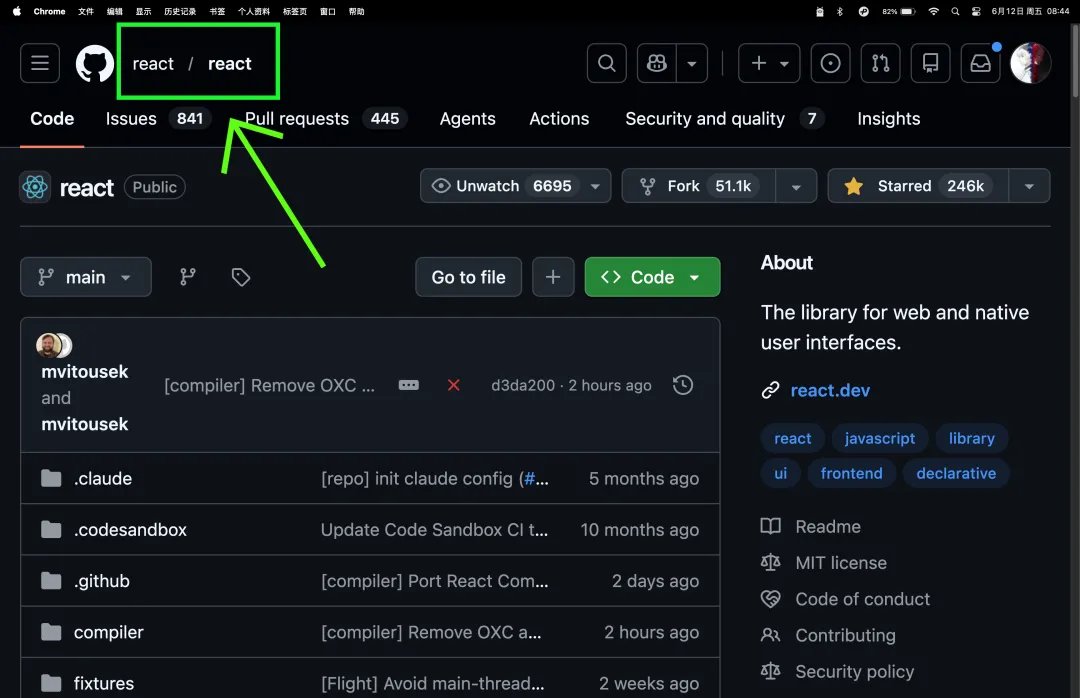
Task: View tags icon
Action: point(240,277)
